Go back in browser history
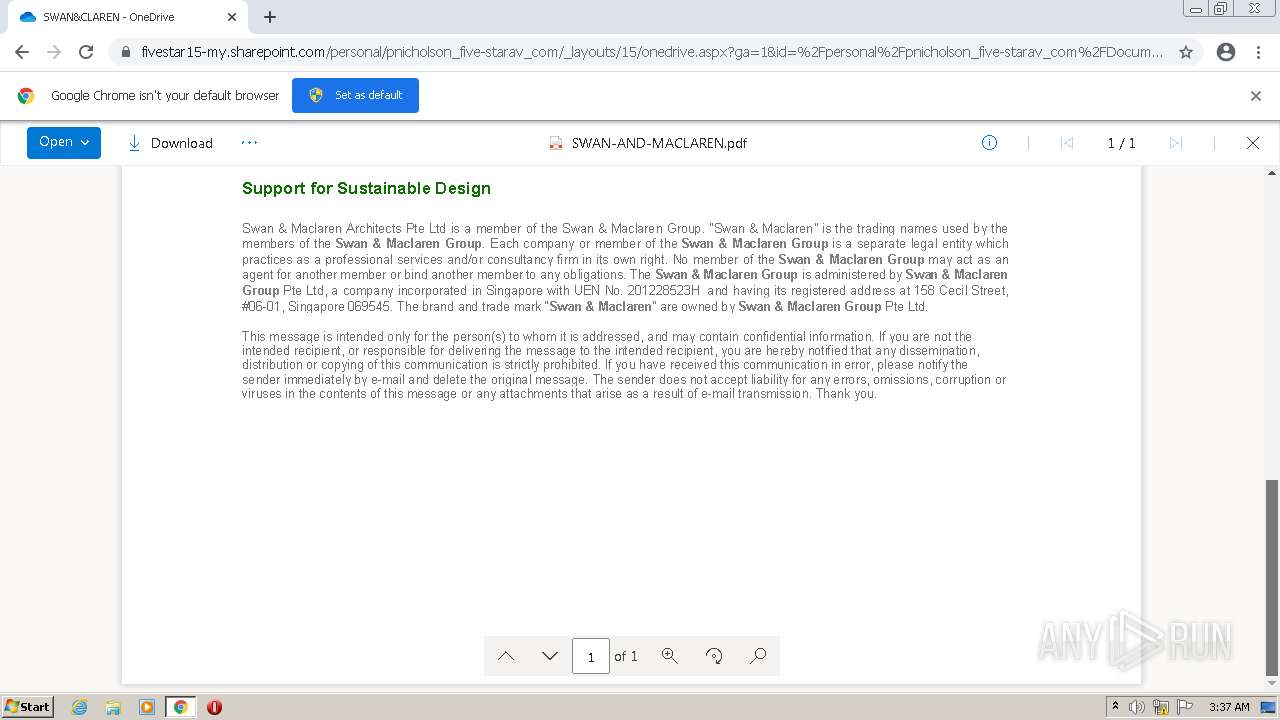Viewport: 1280px width, 720px height. pos(22,52)
